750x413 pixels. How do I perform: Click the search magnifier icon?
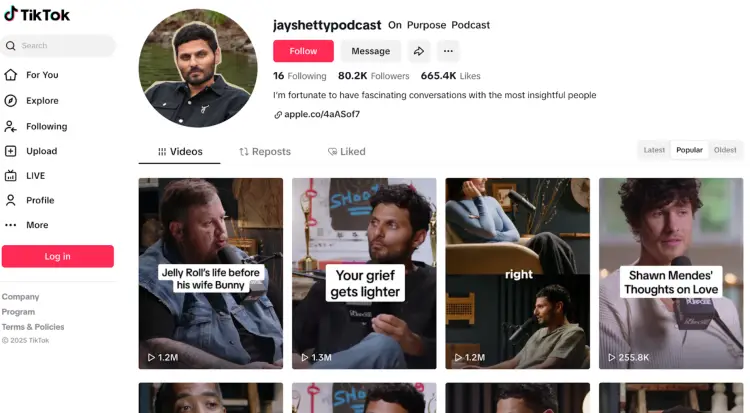tap(11, 45)
